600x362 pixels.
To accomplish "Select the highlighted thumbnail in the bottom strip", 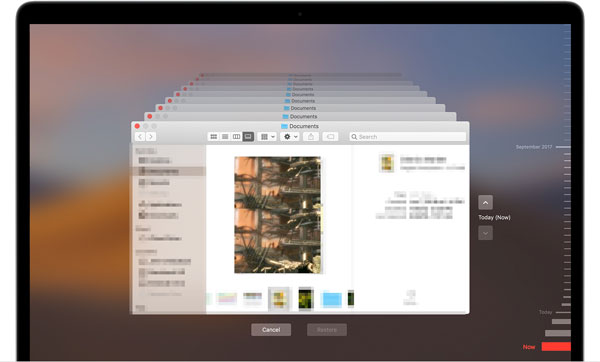I will pos(279,299).
